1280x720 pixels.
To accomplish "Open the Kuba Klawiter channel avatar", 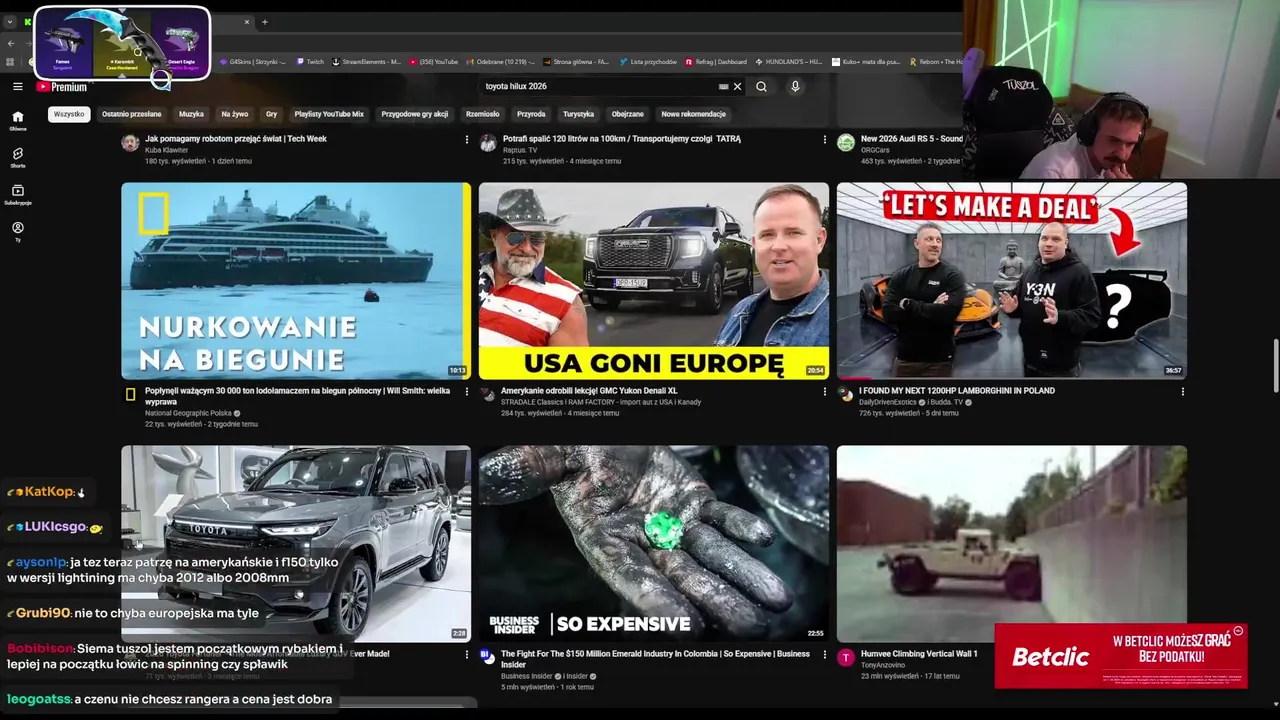I will click(x=130, y=143).
